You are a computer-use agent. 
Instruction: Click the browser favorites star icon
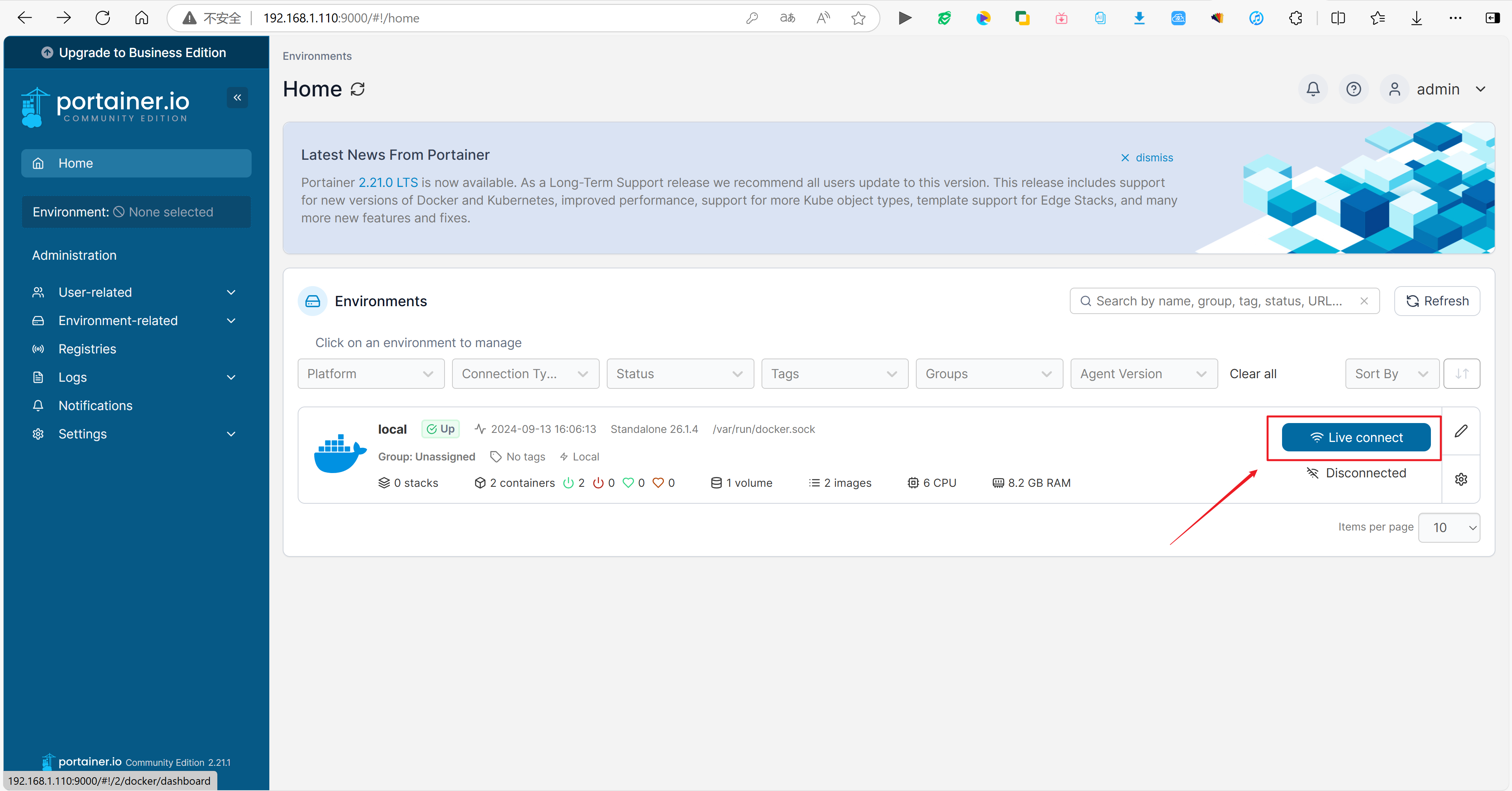coord(858,18)
